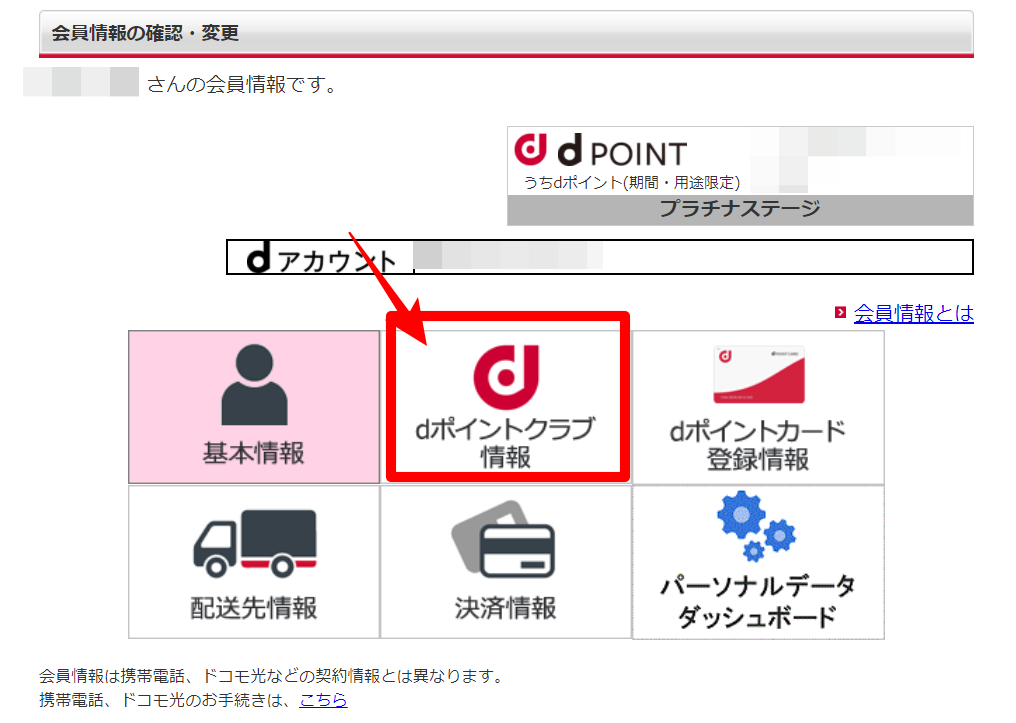Select the dポイントカード red card icon
Viewport: 1016px width, 723px height.
pos(759,374)
